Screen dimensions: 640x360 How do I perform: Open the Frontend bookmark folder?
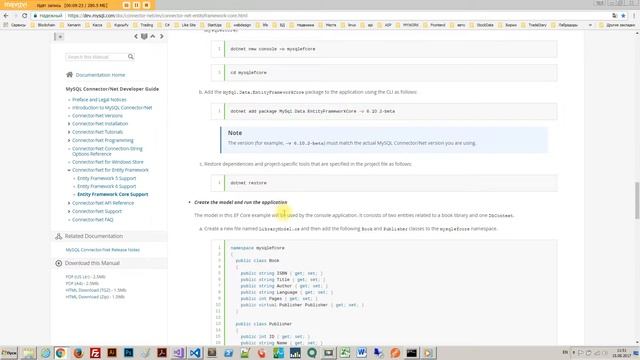click(434, 25)
